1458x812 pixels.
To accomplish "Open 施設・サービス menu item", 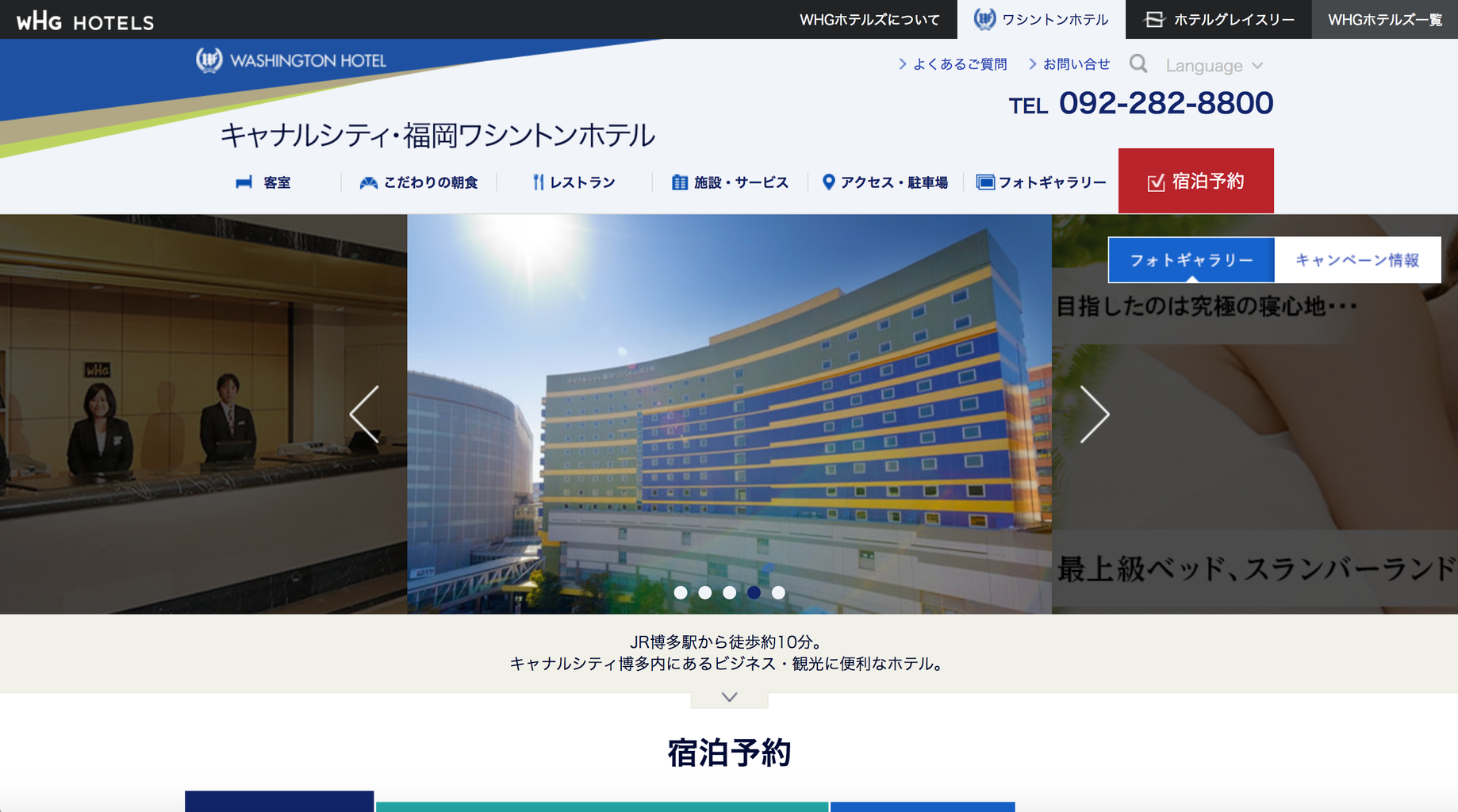I will click(x=730, y=182).
